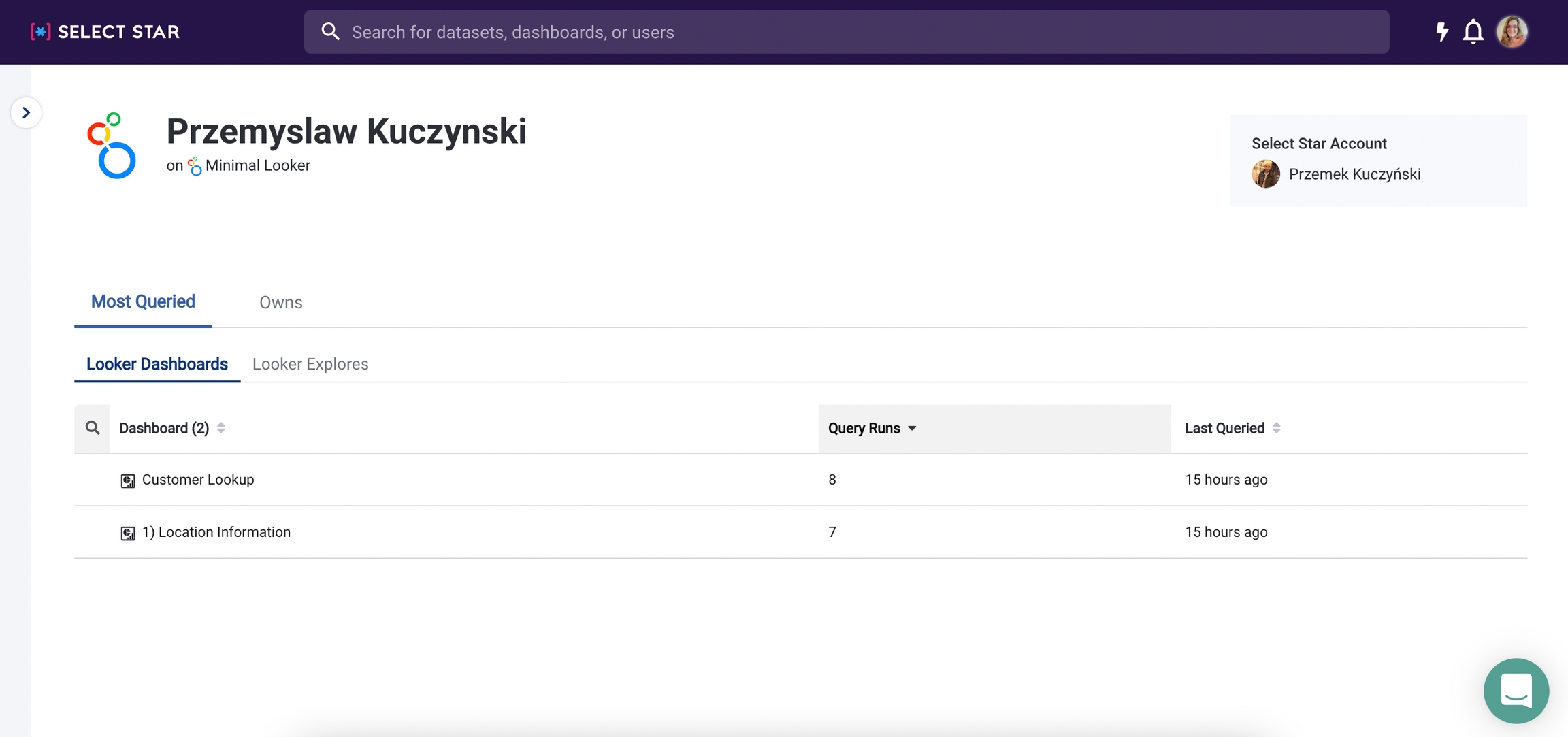Click the Customer Lookup dashboard icon
The width and height of the screenshot is (1568, 737).
click(x=127, y=481)
